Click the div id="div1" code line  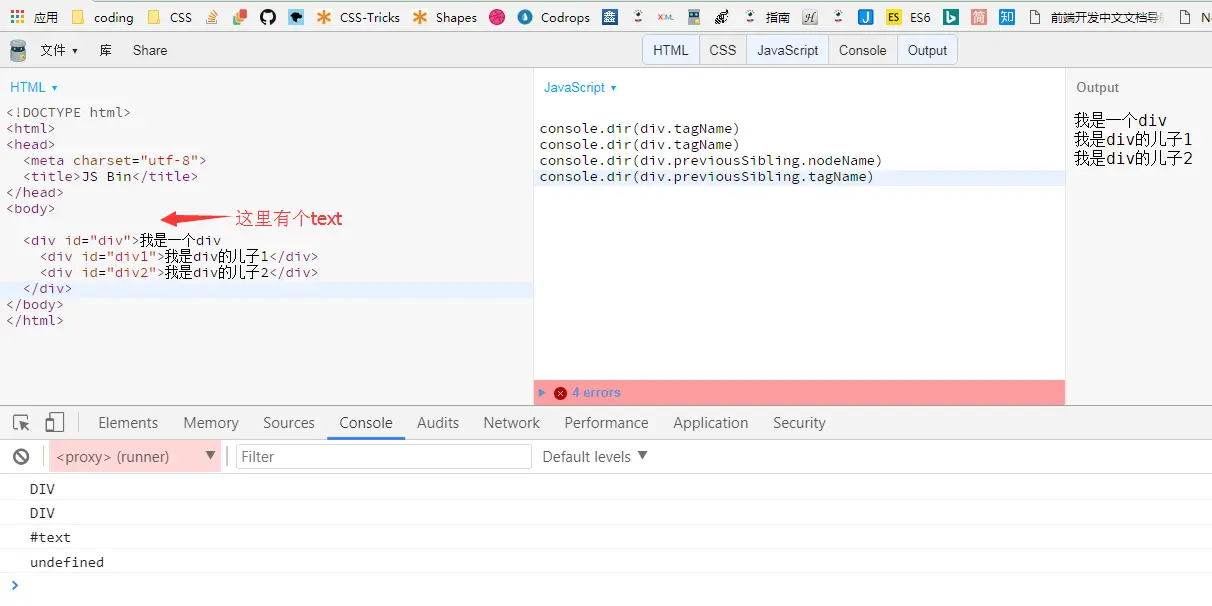(x=179, y=257)
